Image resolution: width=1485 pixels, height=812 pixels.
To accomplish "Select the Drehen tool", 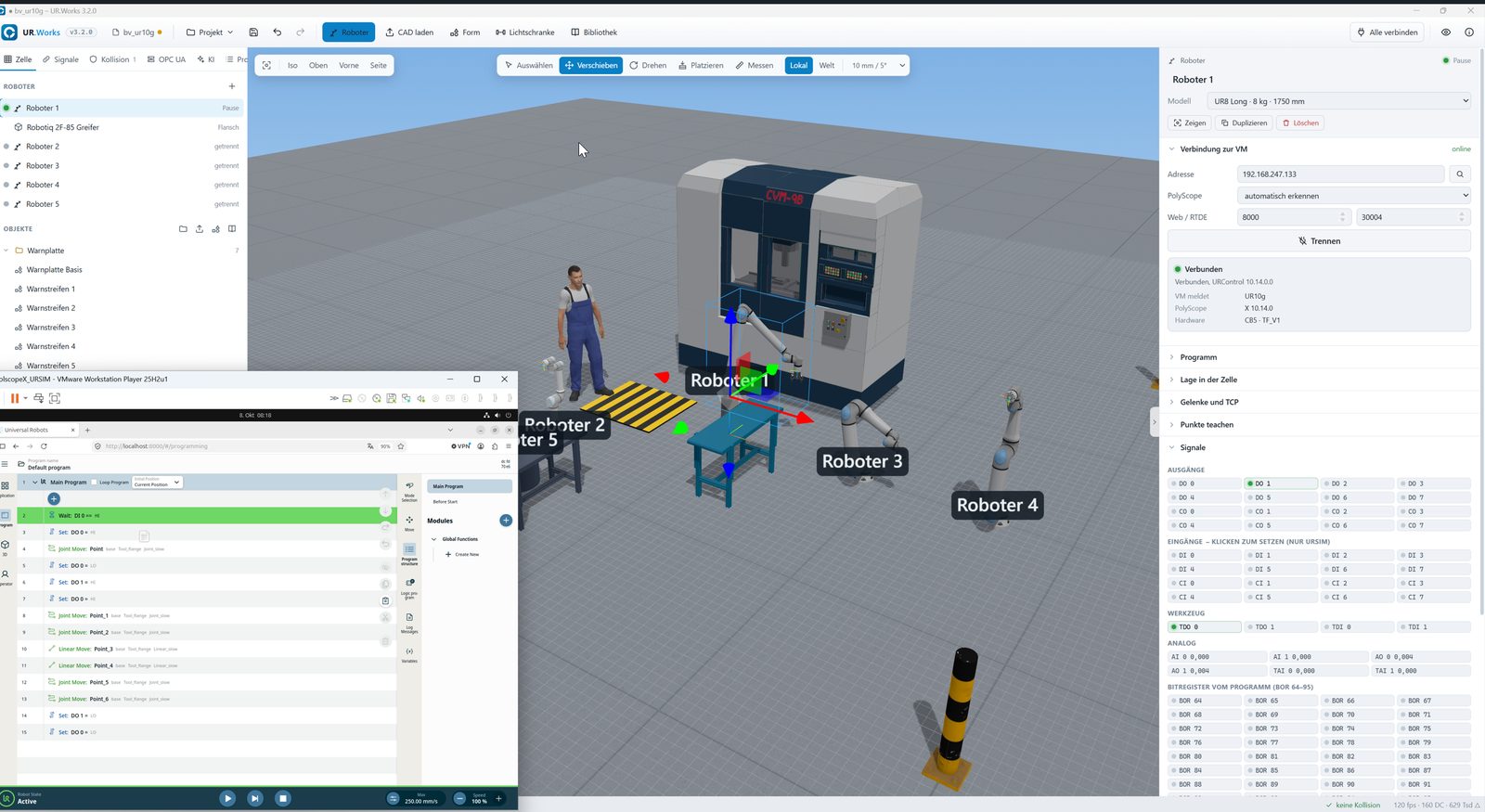I will 648,65.
